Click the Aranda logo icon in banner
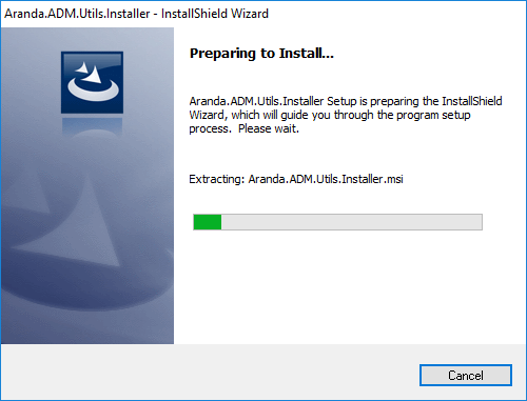This screenshot has width=527, height=401. (x=92, y=82)
